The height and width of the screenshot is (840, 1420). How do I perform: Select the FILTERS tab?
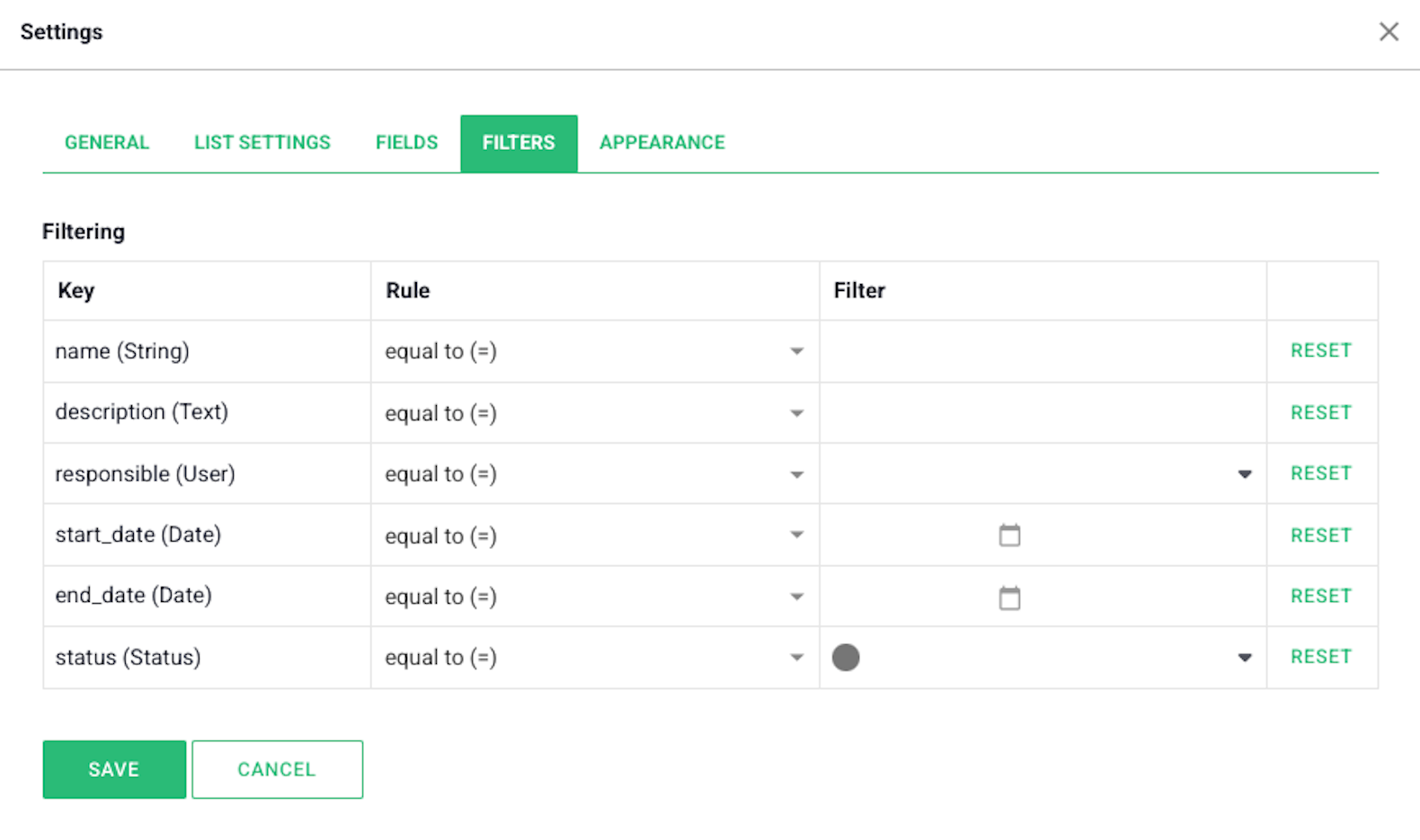[519, 143]
